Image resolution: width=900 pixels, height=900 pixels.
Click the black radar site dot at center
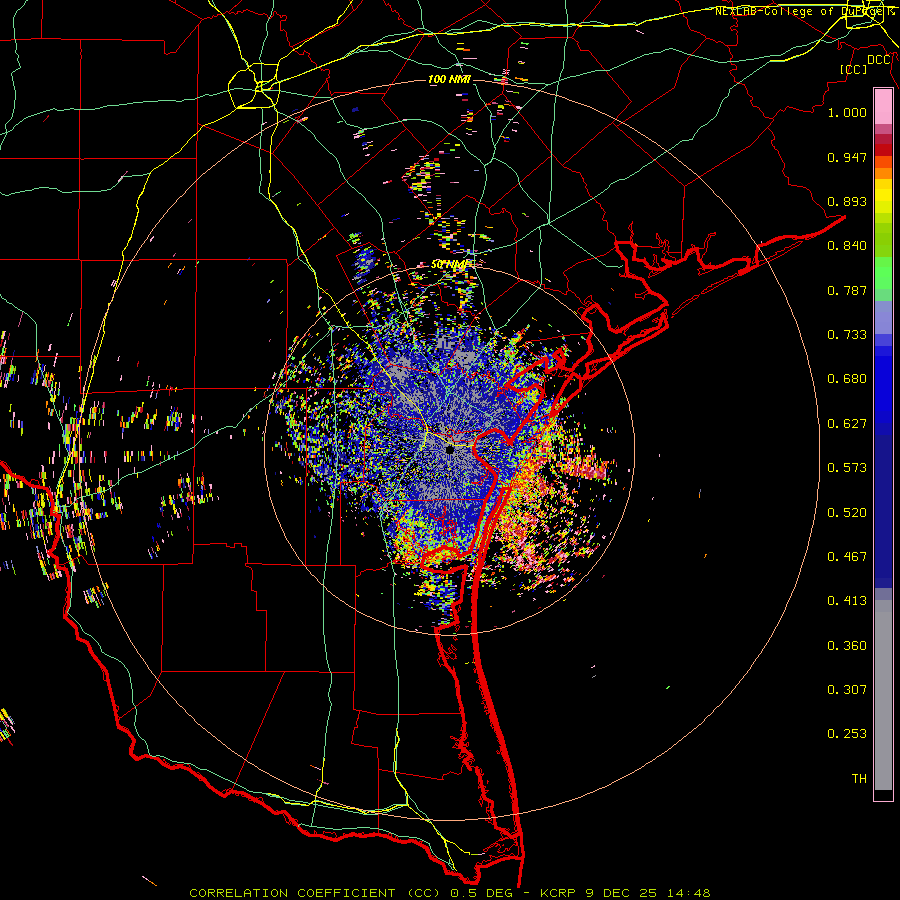(450, 449)
